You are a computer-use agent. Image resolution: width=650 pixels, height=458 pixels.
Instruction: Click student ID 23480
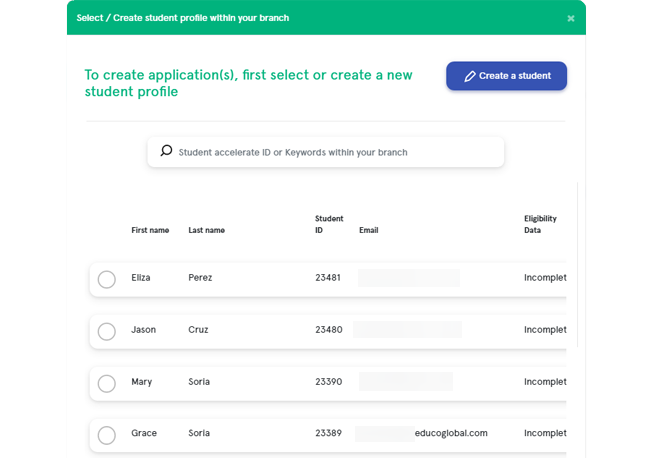[329, 330]
